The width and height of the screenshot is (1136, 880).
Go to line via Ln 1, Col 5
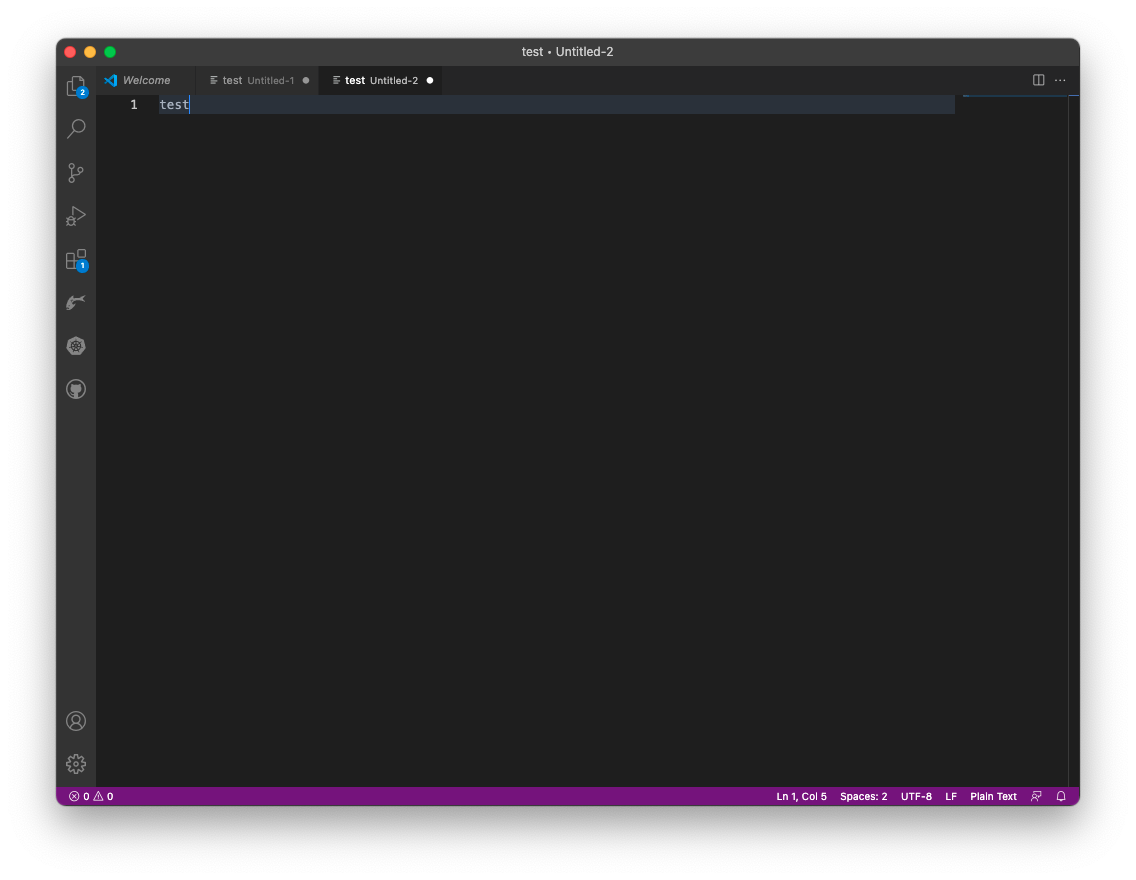tap(801, 796)
